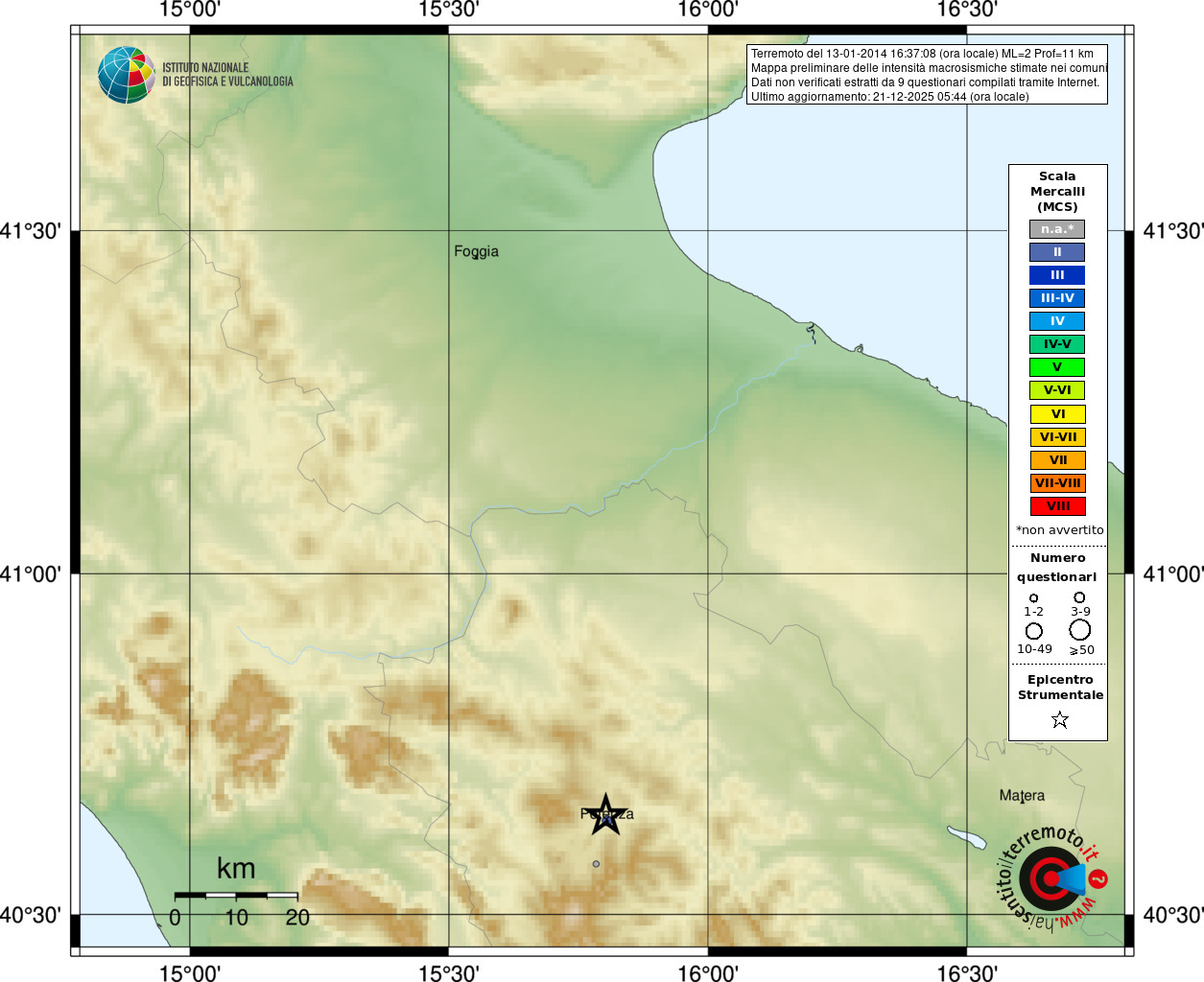Image resolution: width=1204 pixels, height=982 pixels.
Task: Click the haisentitoilterremoto.it target logo
Action: (1051, 878)
